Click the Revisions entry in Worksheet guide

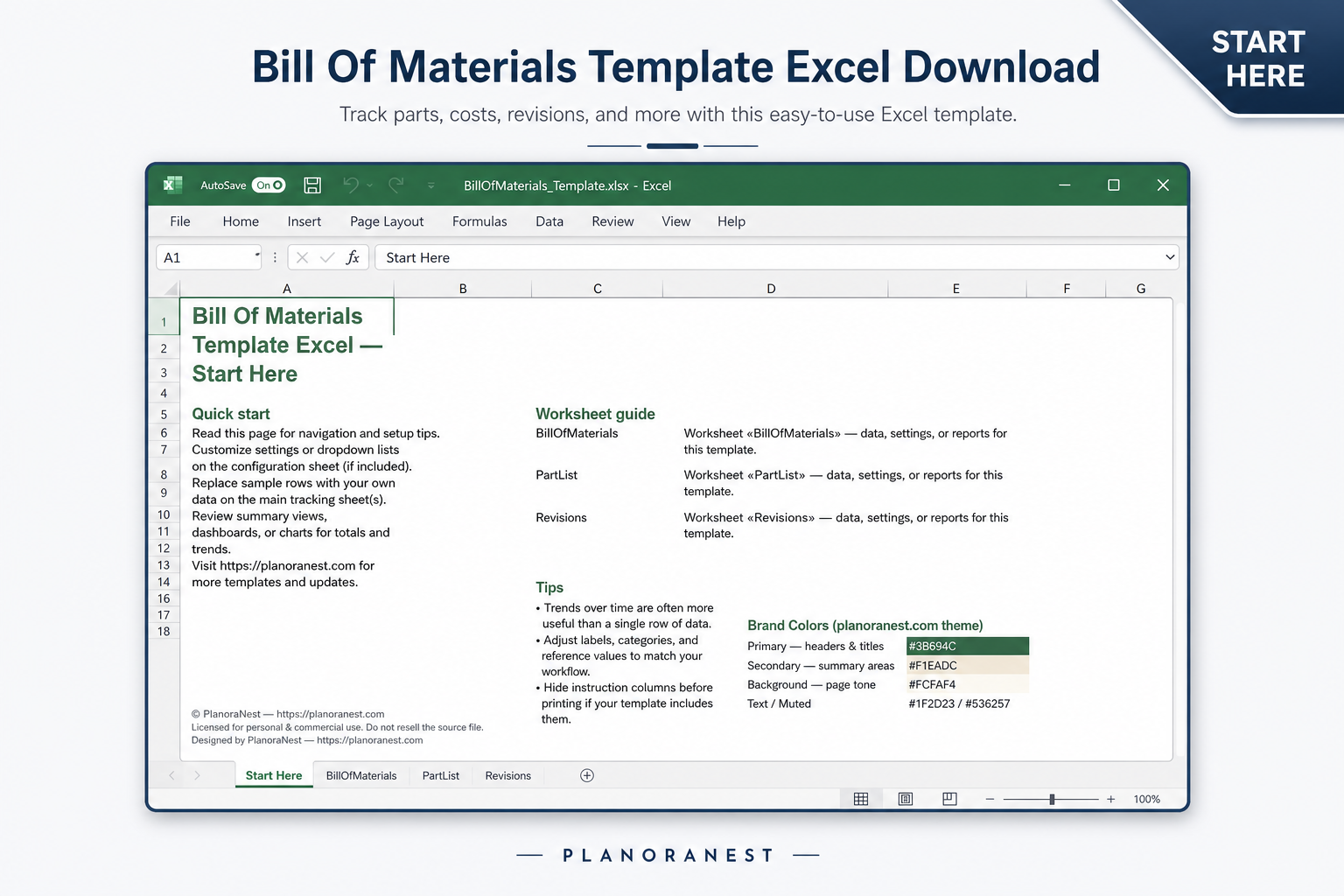[561, 518]
